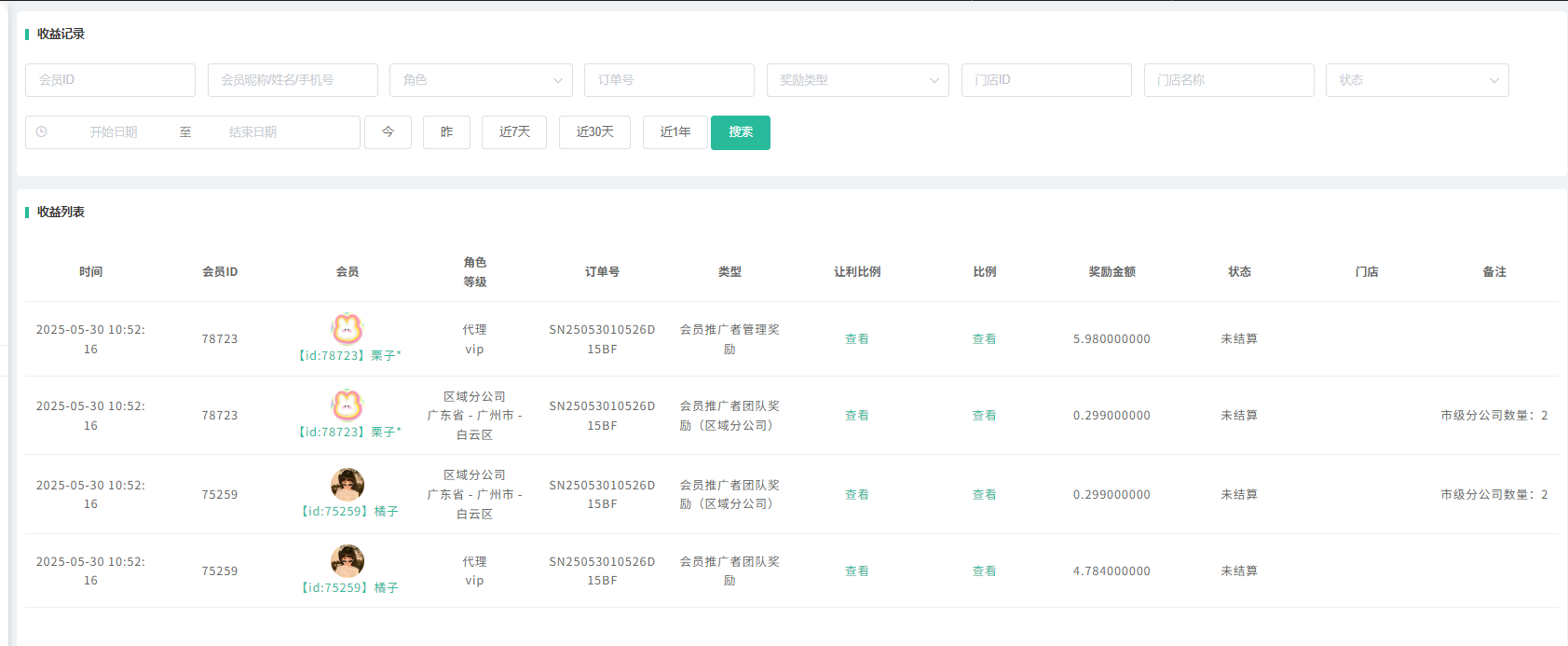Click rabbit avatar in first row

pos(347,328)
